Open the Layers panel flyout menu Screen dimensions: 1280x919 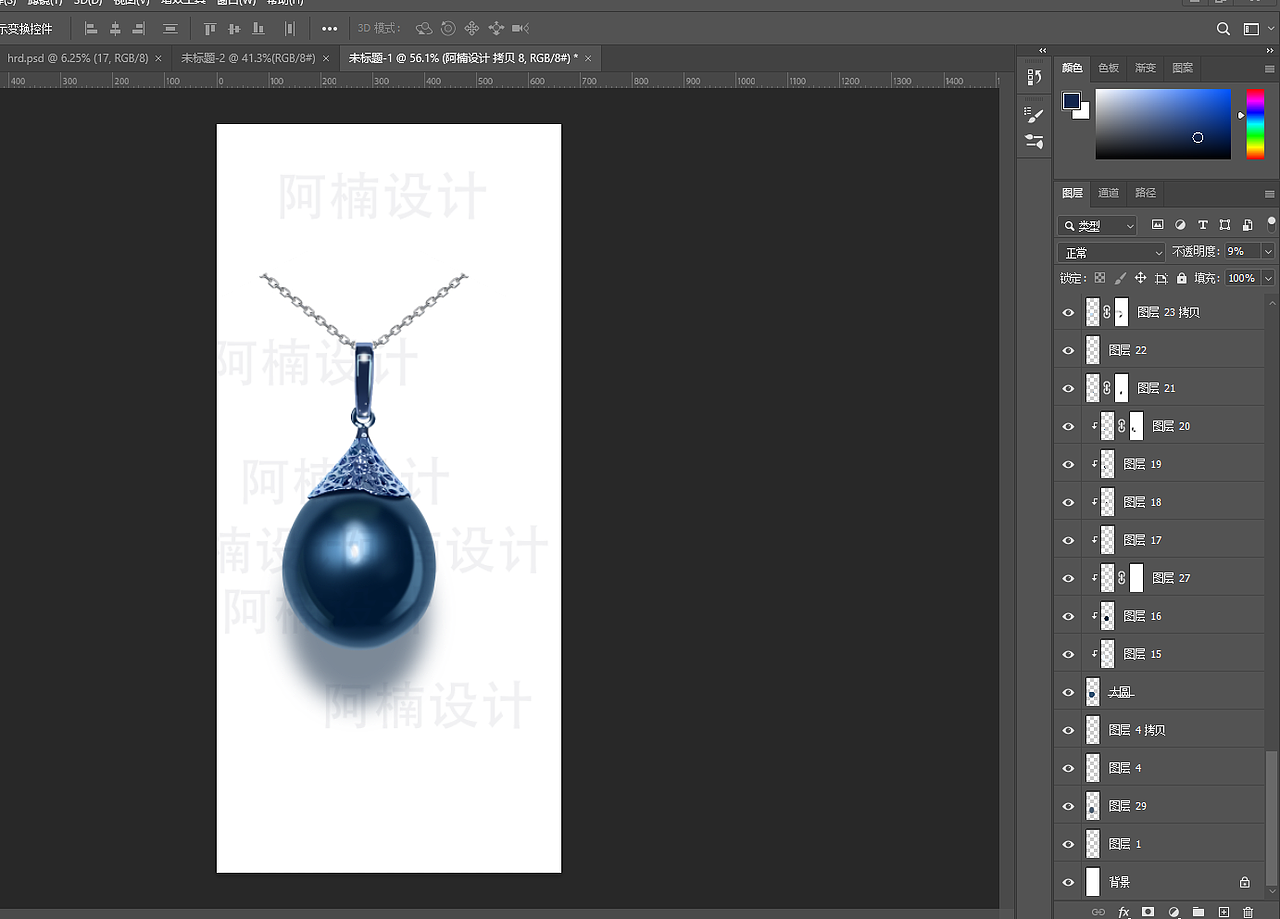pyautogui.click(x=1270, y=193)
